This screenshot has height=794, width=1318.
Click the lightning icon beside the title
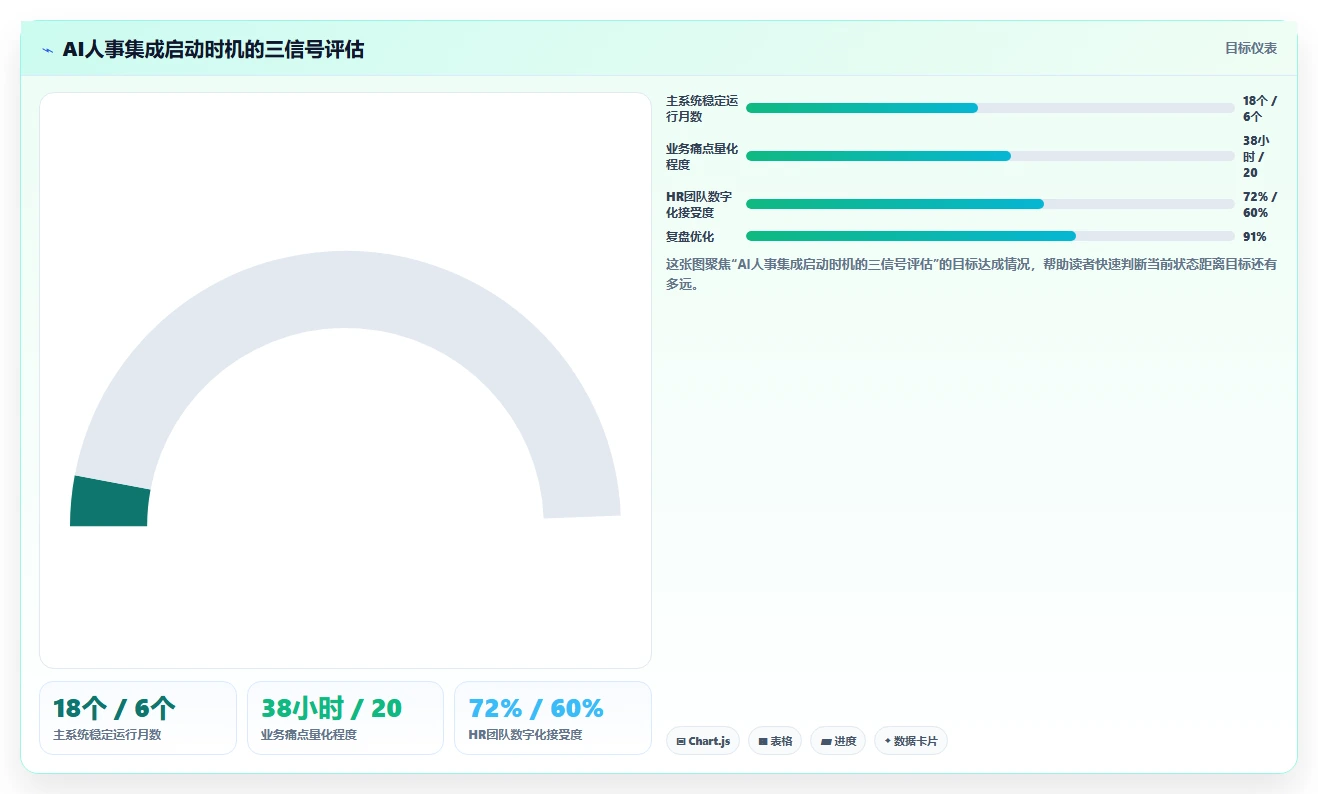(47, 50)
